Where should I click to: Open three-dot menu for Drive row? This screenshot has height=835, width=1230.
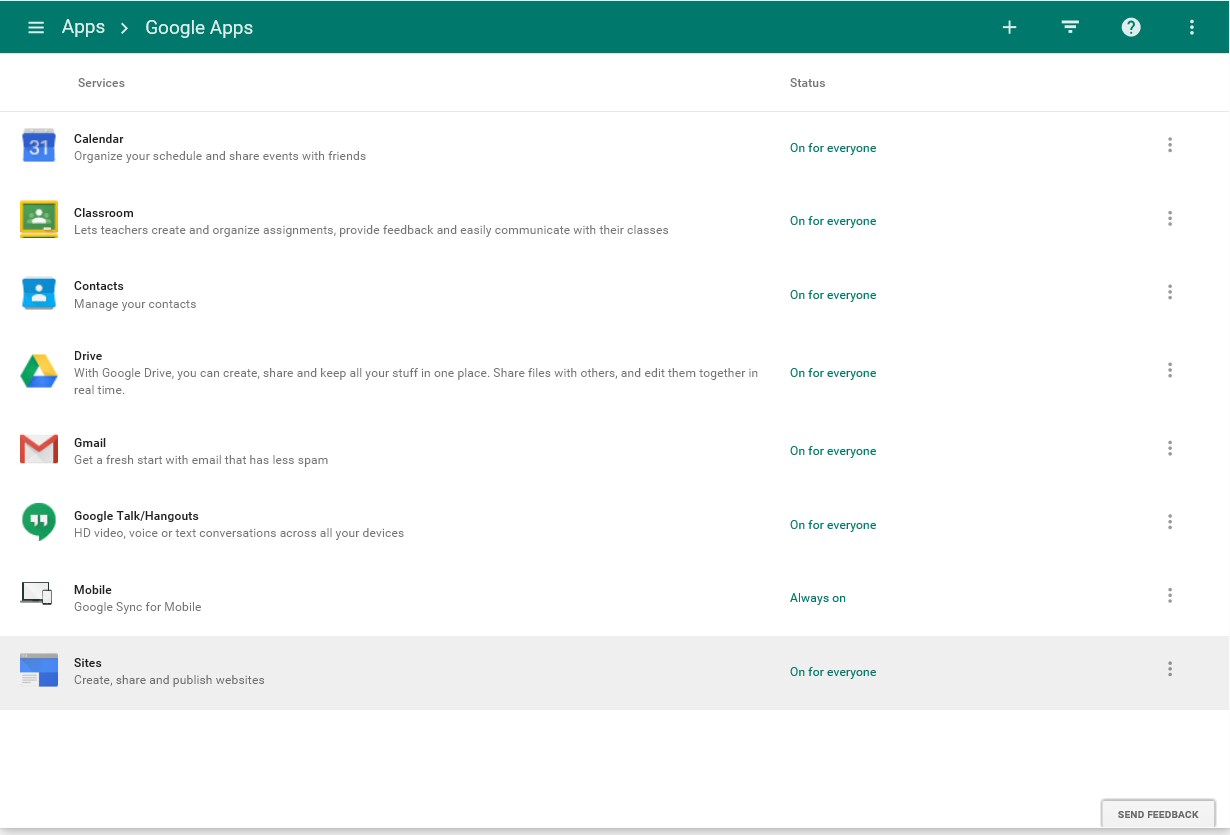[1170, 370]
